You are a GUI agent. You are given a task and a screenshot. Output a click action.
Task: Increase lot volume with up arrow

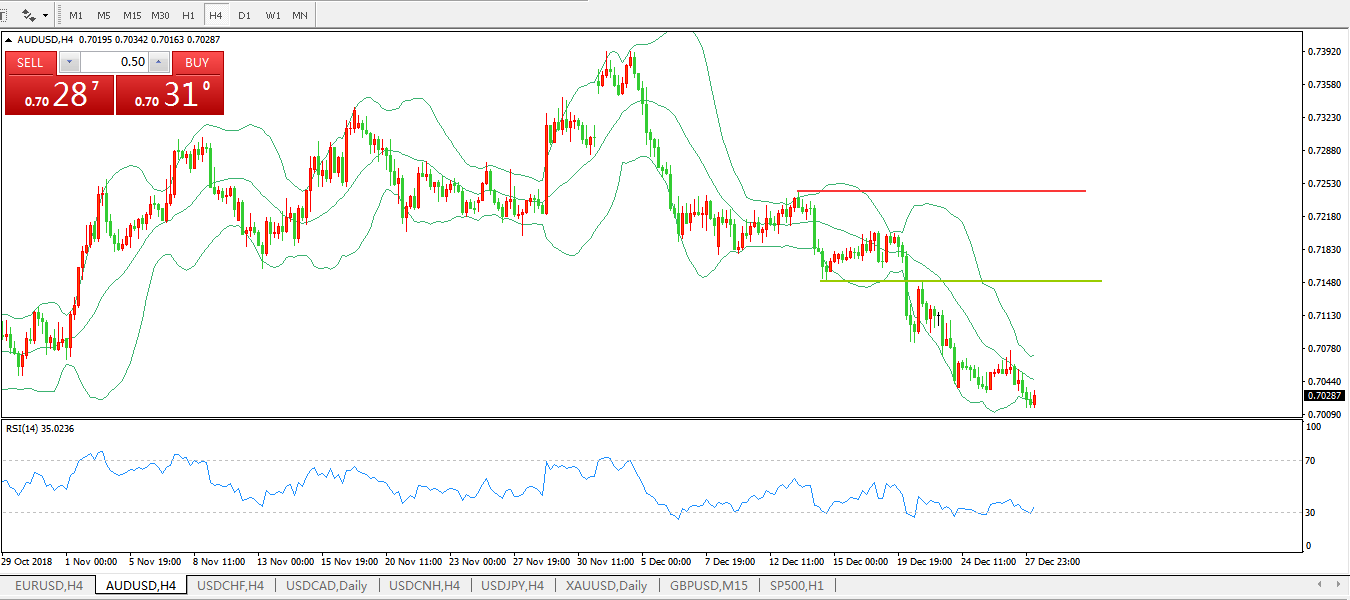pos(158,62)
